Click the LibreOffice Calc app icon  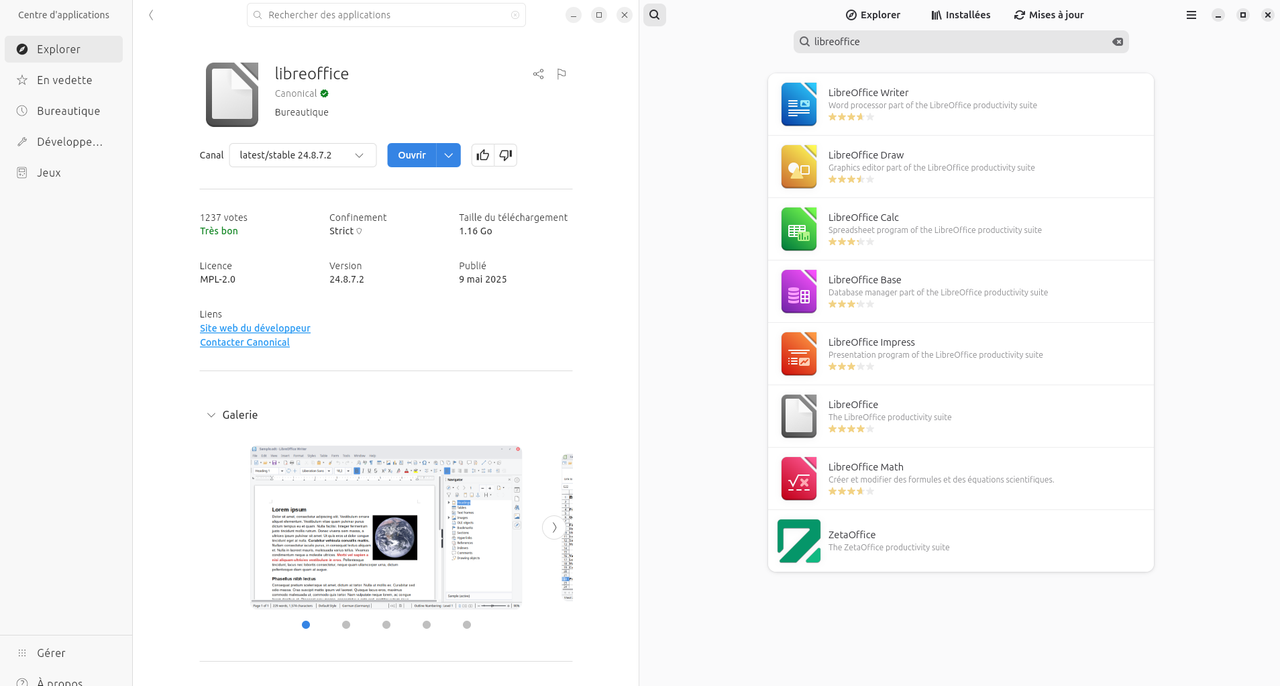[x=799, y=229]
